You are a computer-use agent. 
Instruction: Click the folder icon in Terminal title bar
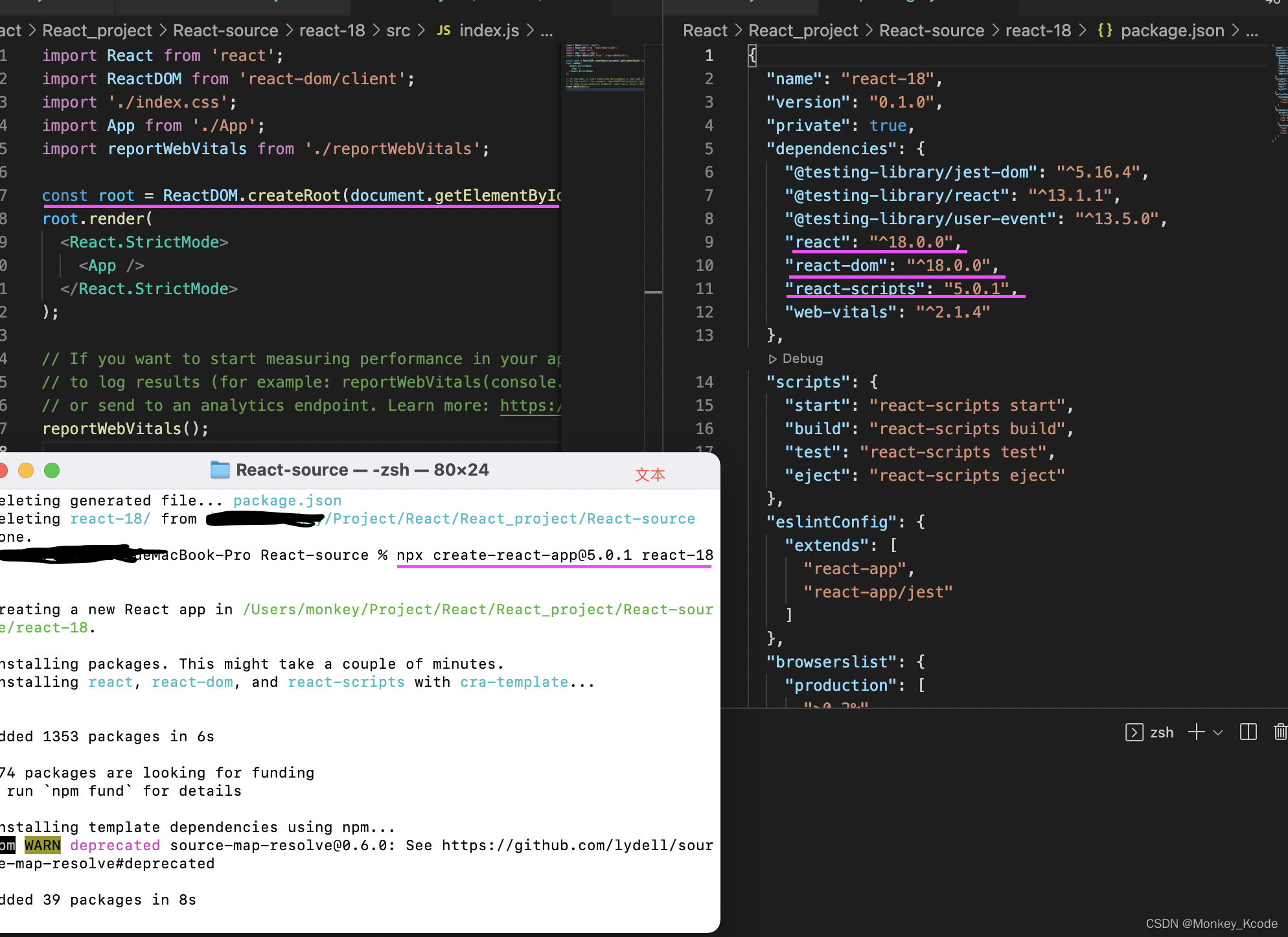point(220,470)
